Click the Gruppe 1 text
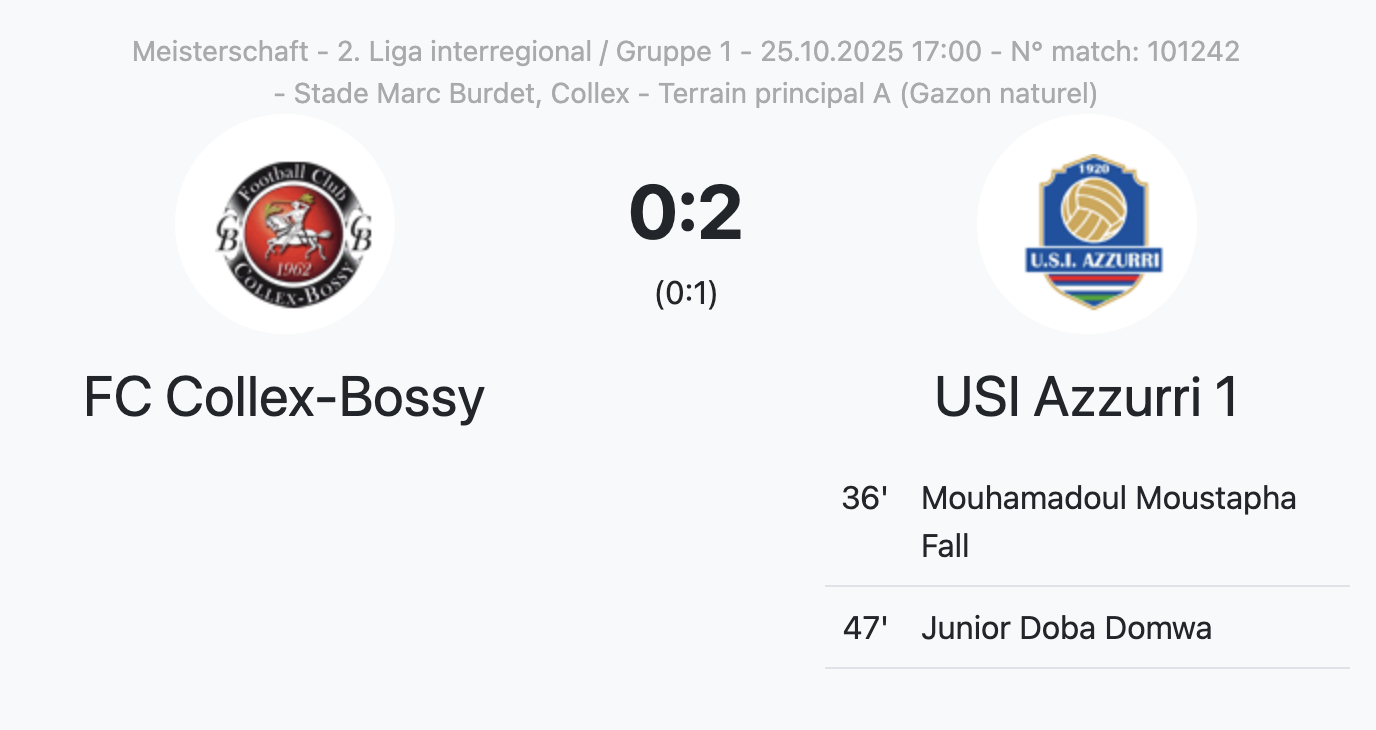1376x730 pixels. click(x=674, y=51)
